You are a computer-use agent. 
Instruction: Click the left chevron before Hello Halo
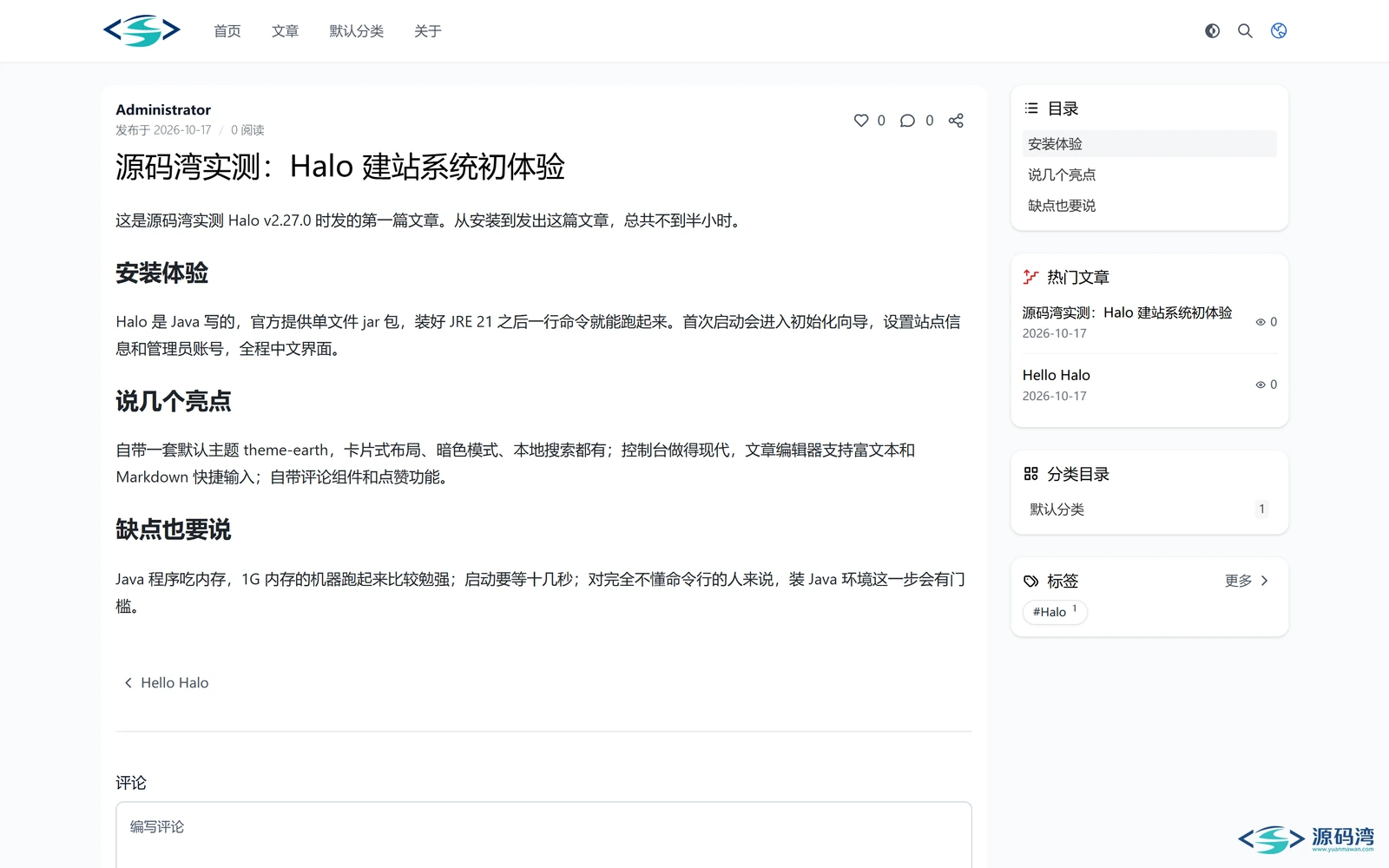(x=128, y=683)
